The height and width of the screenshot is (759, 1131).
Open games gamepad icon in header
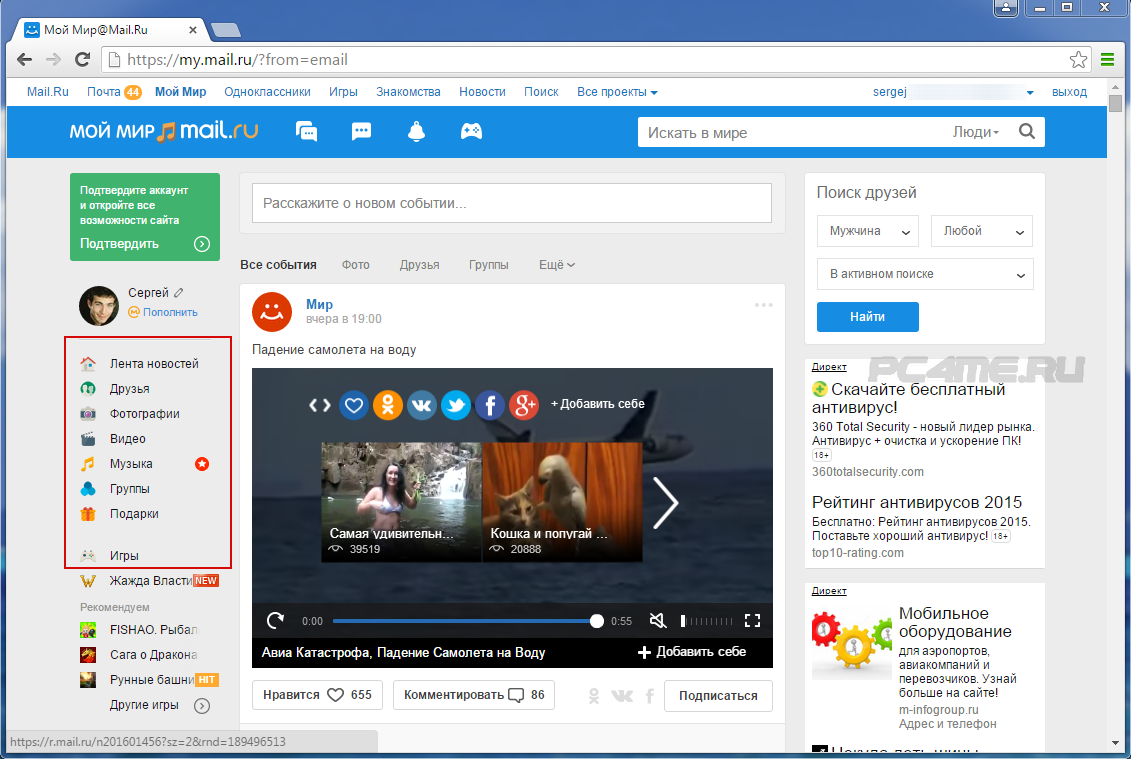[x=471, y=131]
